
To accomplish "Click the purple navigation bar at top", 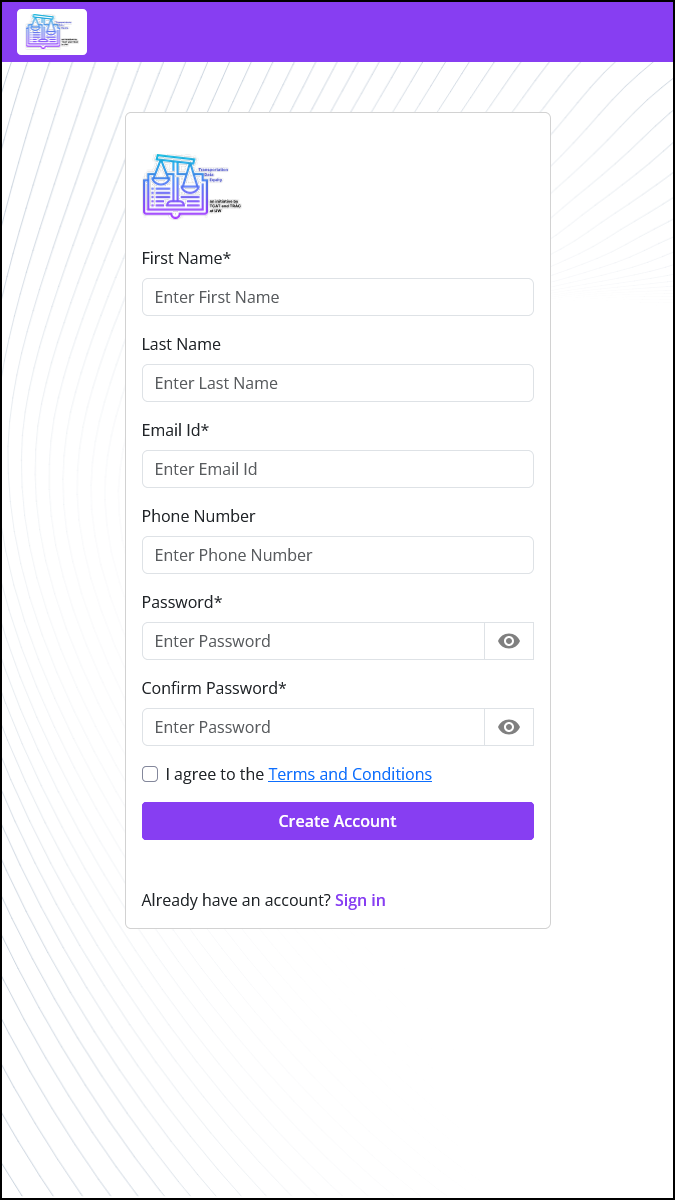I will [x=400, y=31].
